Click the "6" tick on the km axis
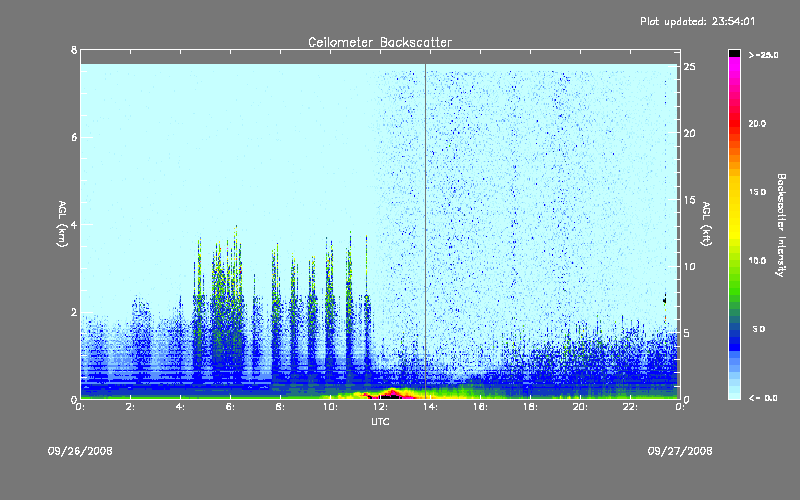Image resolution: width=800 pixels, height=500 pixels. [x=74, y=137]
